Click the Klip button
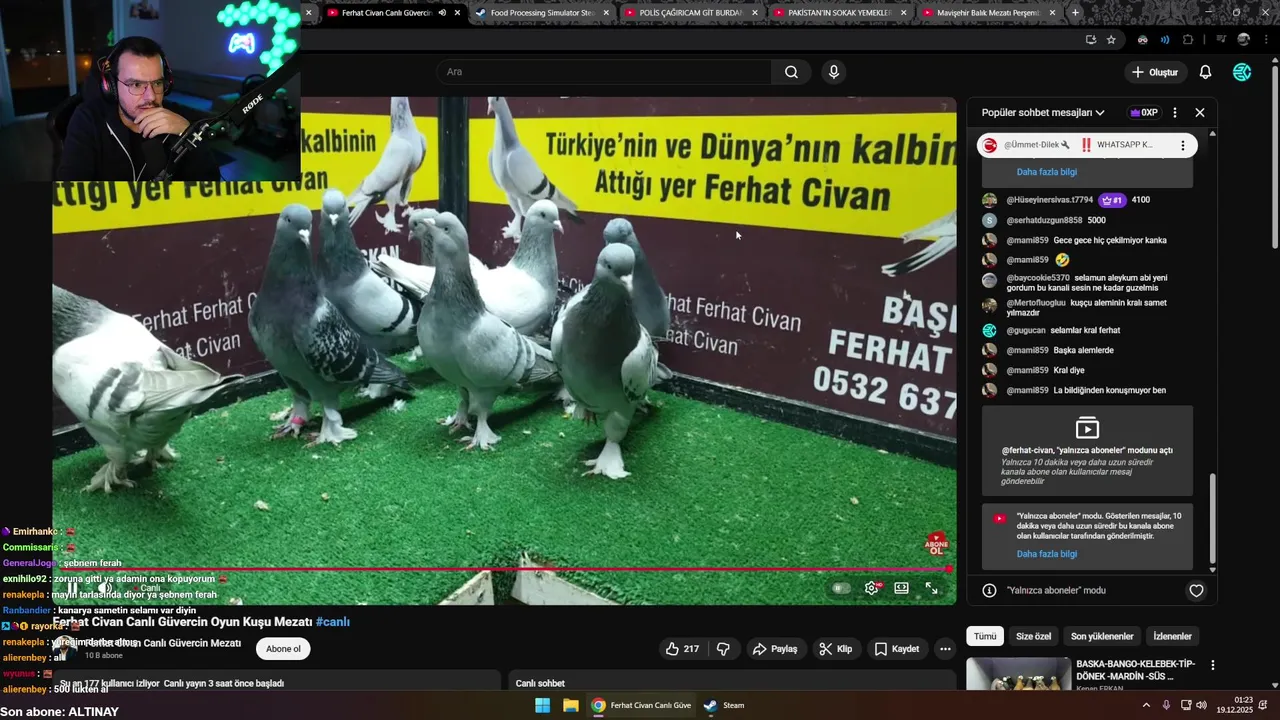The image size is (1280, 720). click(835, 649)
